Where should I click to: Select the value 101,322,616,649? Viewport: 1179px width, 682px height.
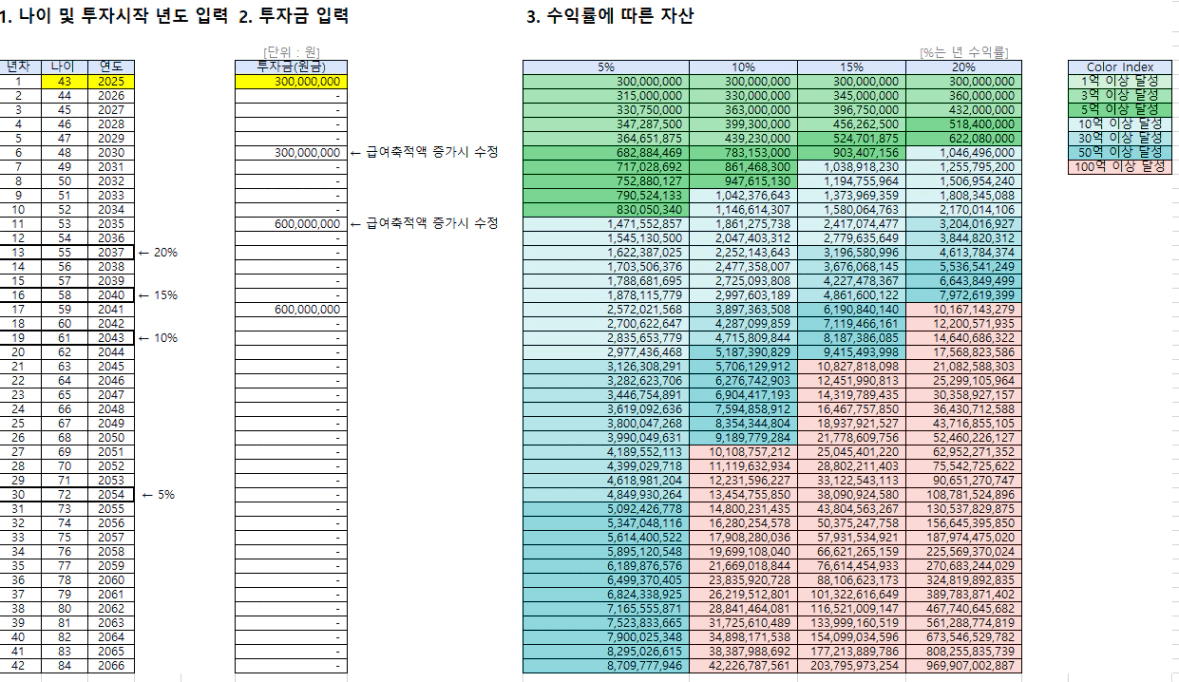(851, 594)
